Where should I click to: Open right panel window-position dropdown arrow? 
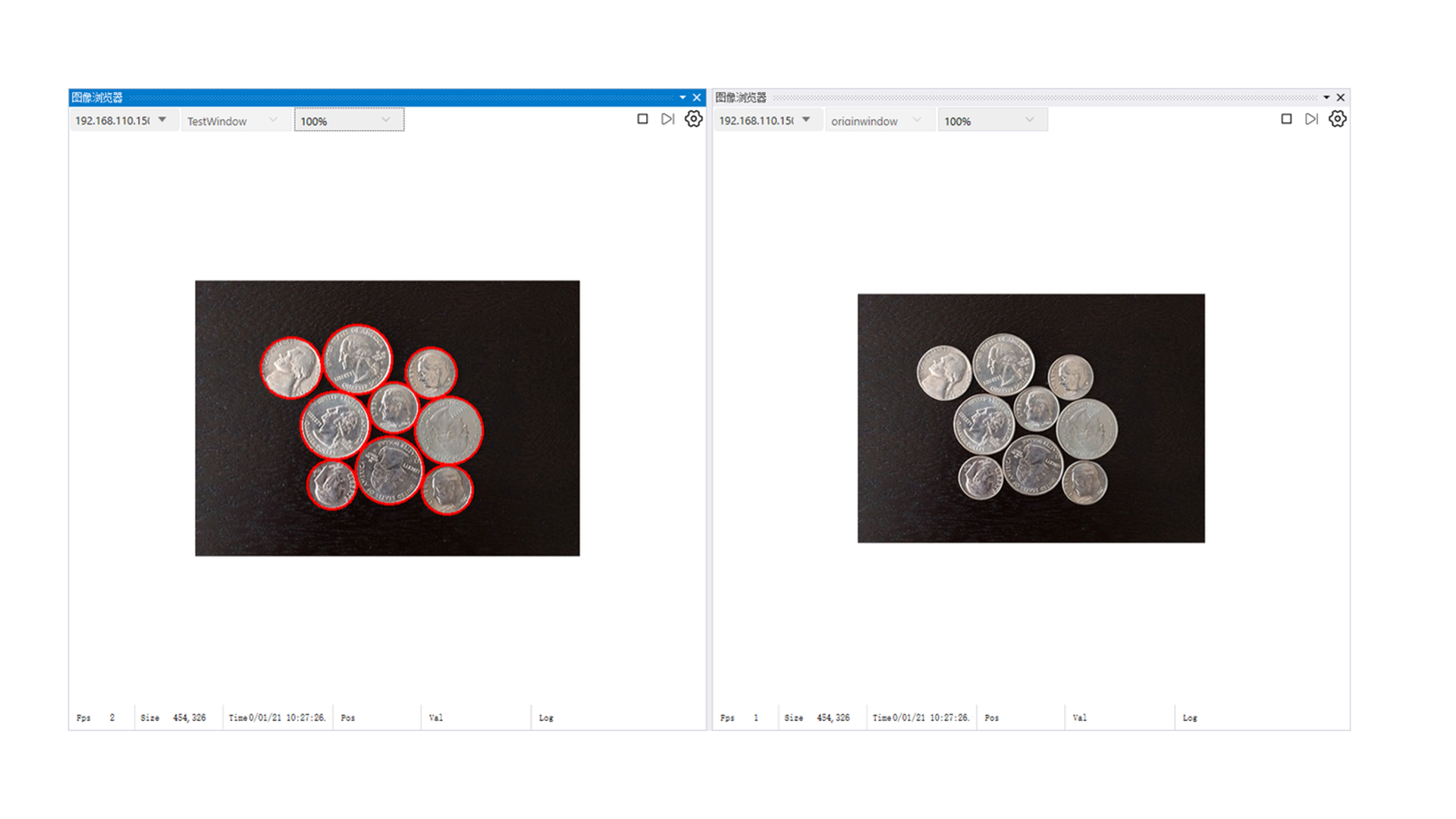1326,97
